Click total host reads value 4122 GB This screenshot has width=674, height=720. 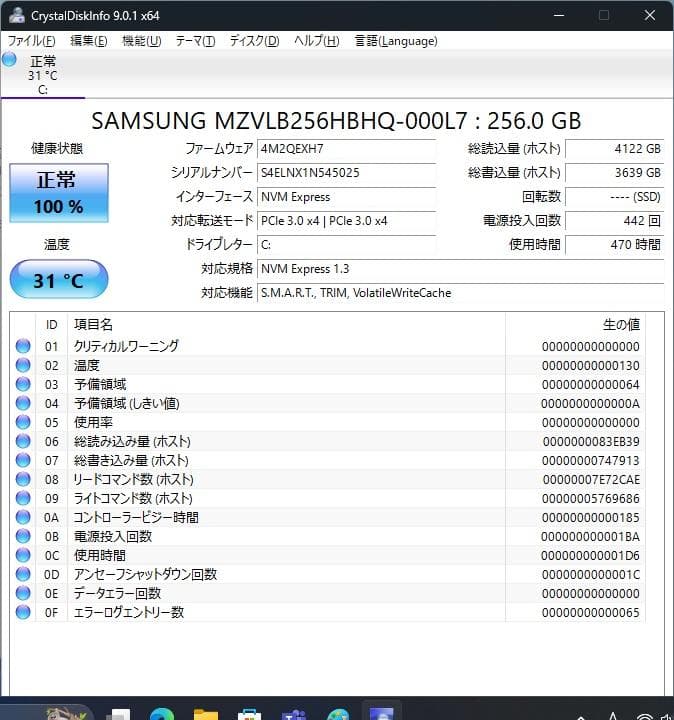point(615,149)
